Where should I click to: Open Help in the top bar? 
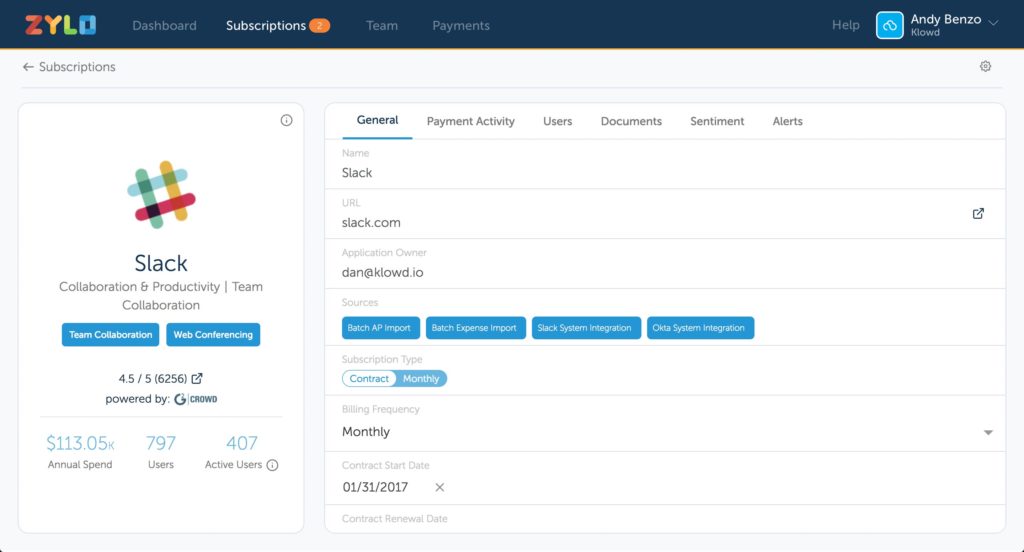tap(846, 25)
